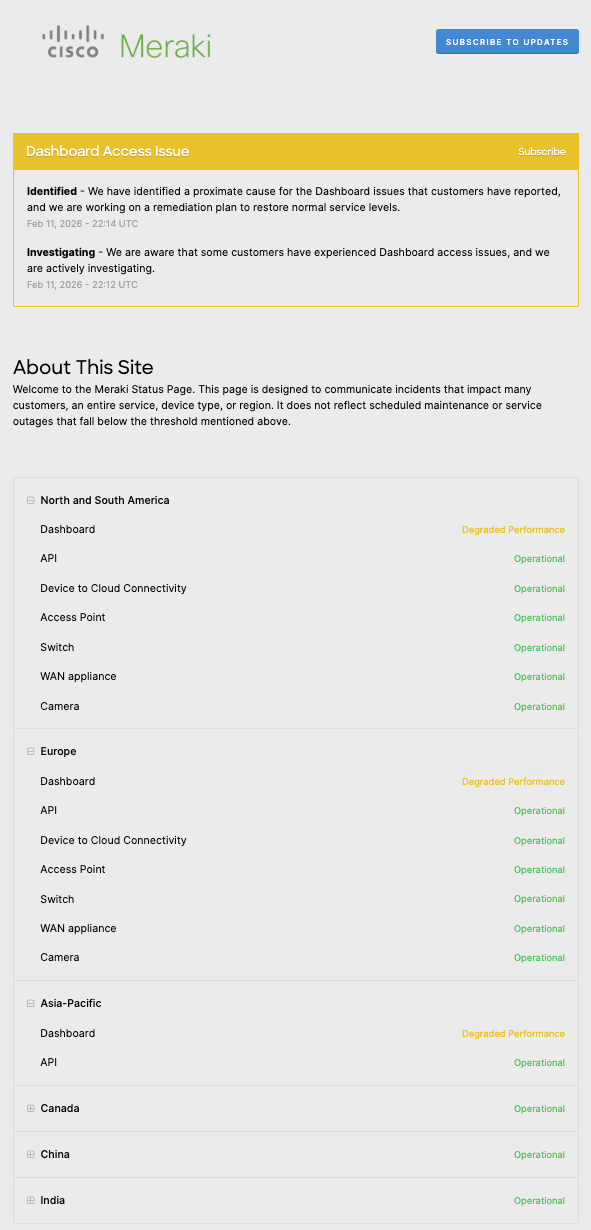Collapse the Europe region section

point(31,751)
